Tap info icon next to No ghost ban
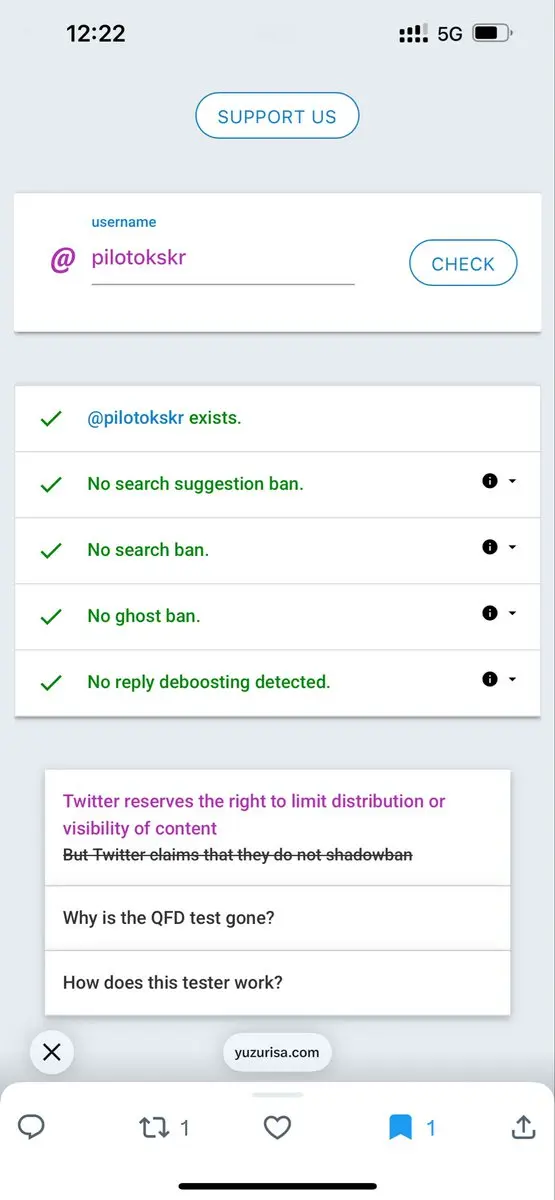 tap(490, 613)
